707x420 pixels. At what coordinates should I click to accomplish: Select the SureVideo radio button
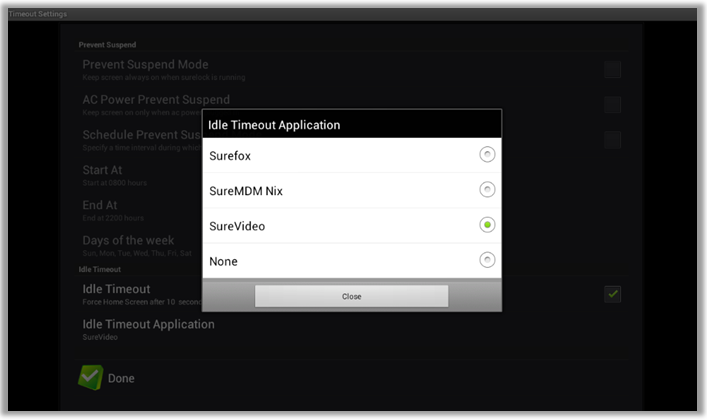[487, 225]
